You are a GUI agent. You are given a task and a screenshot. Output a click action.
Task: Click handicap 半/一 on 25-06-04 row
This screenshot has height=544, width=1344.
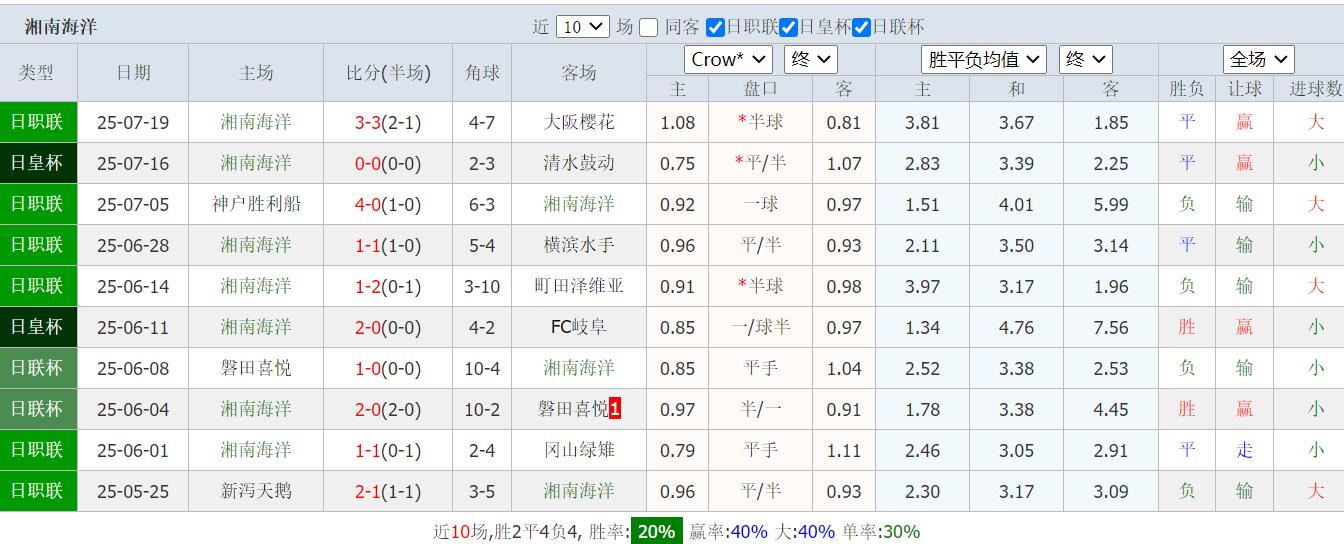click(761, 409)
